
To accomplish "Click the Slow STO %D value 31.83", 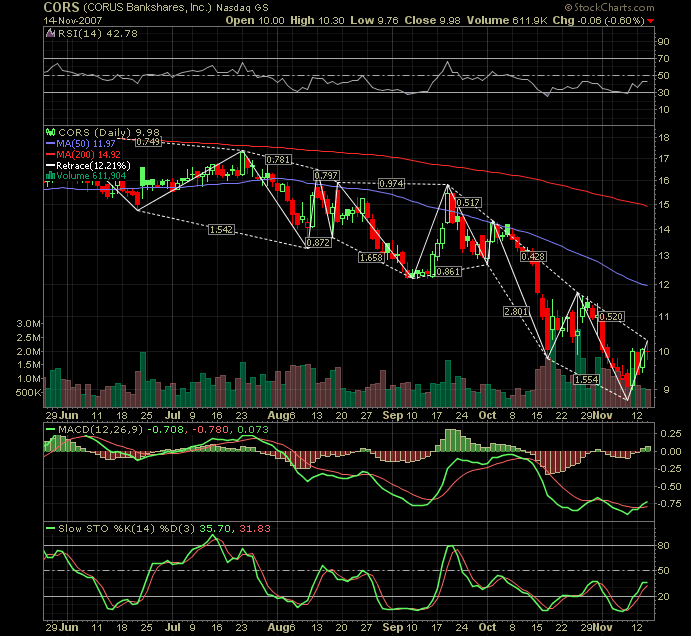I will [x=255, y=528].
